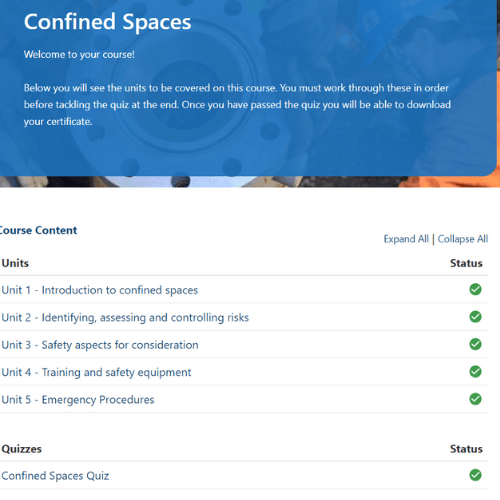The image size is (500, 500).
Task: Click the Units column header
Action: (15, 263)
